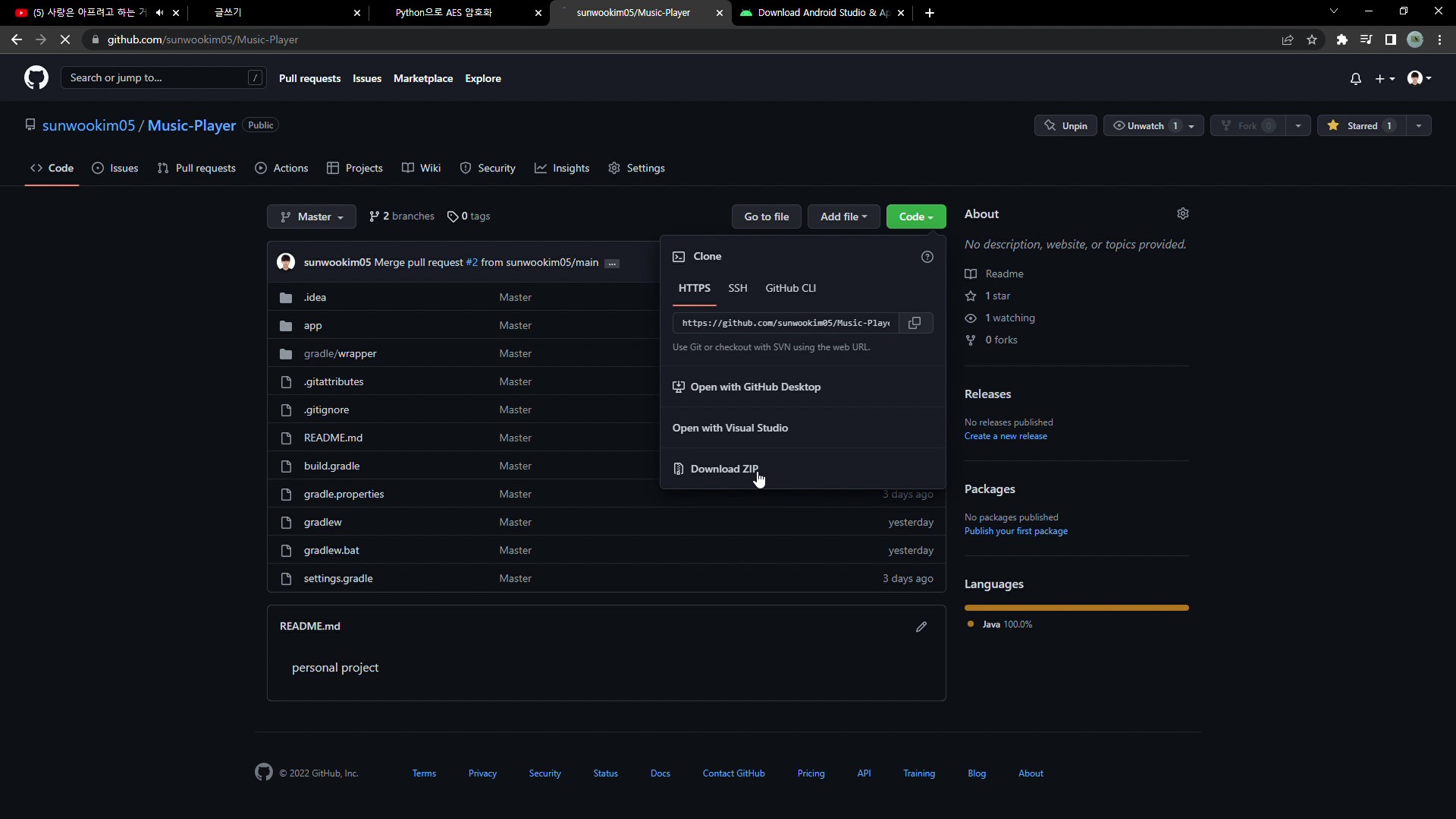Close the Python AES tab

click(x=538, y=13)
